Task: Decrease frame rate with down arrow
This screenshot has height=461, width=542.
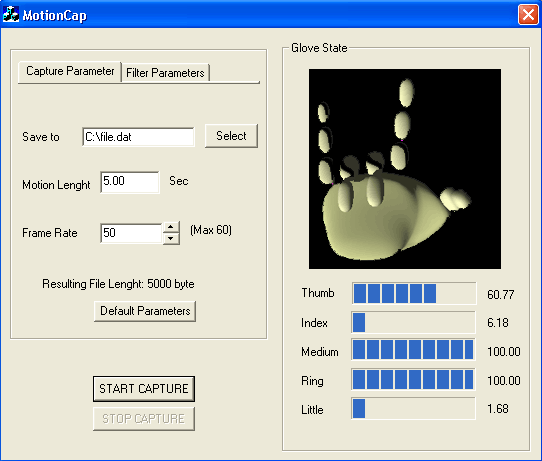Action: [171, 238]
